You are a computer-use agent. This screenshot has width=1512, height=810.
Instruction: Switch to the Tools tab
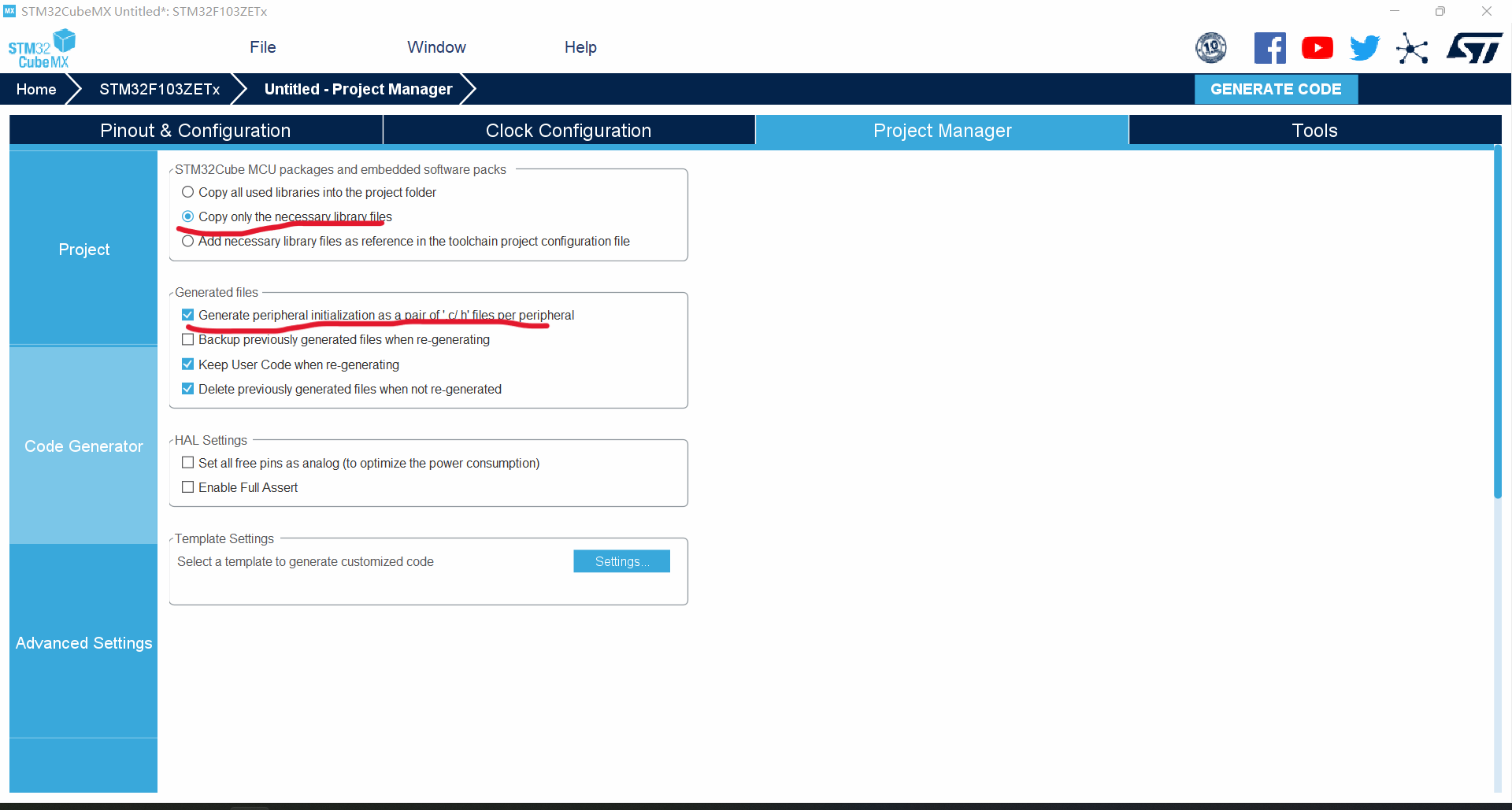coord(1314,130)
